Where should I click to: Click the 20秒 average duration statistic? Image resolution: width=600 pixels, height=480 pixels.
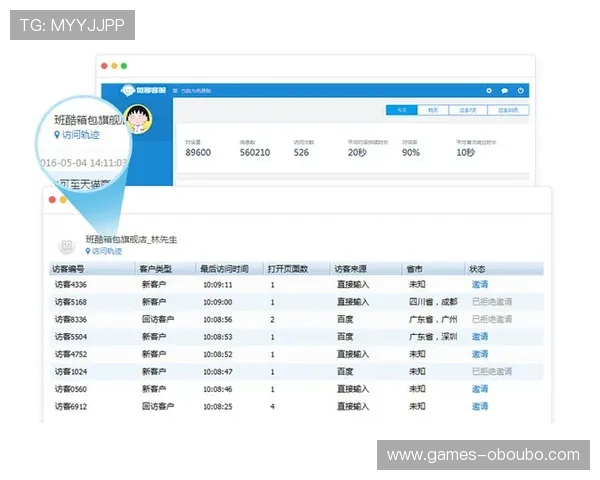tap(357, 152)
